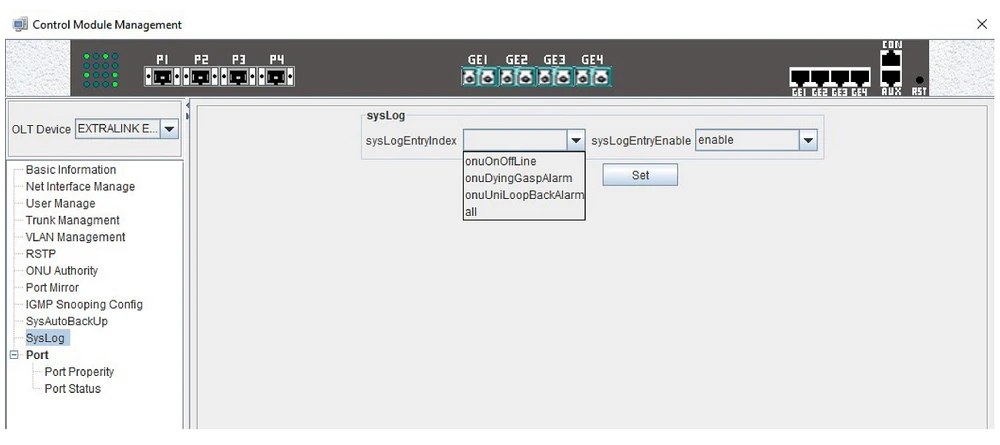The height and width of the screenshot is (445, 1000).
Task: Click the status LED indicator grid
Action: point(100,70)
